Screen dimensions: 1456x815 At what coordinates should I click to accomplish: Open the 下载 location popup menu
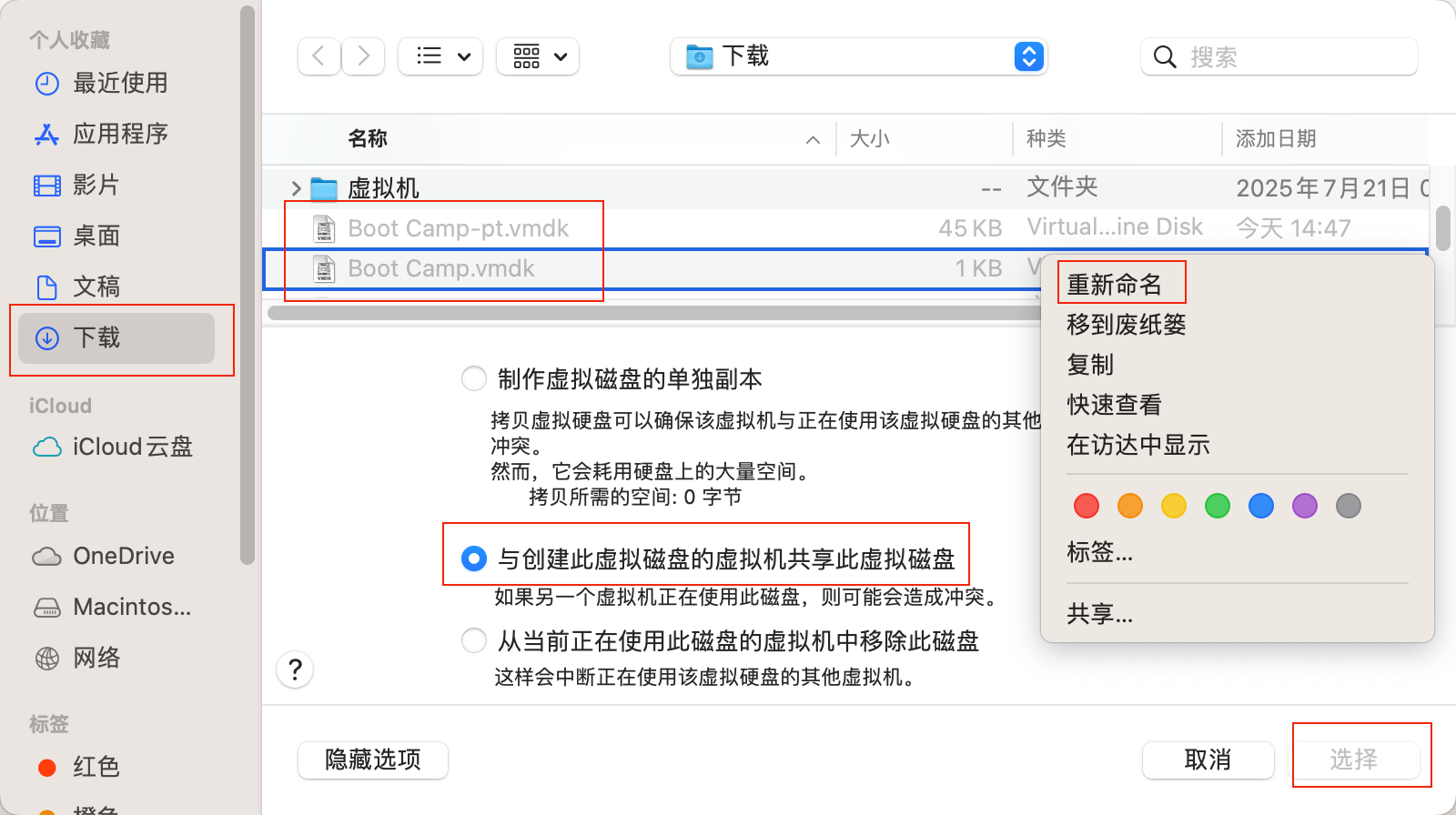pyautogui.click(x=859, y=56)
